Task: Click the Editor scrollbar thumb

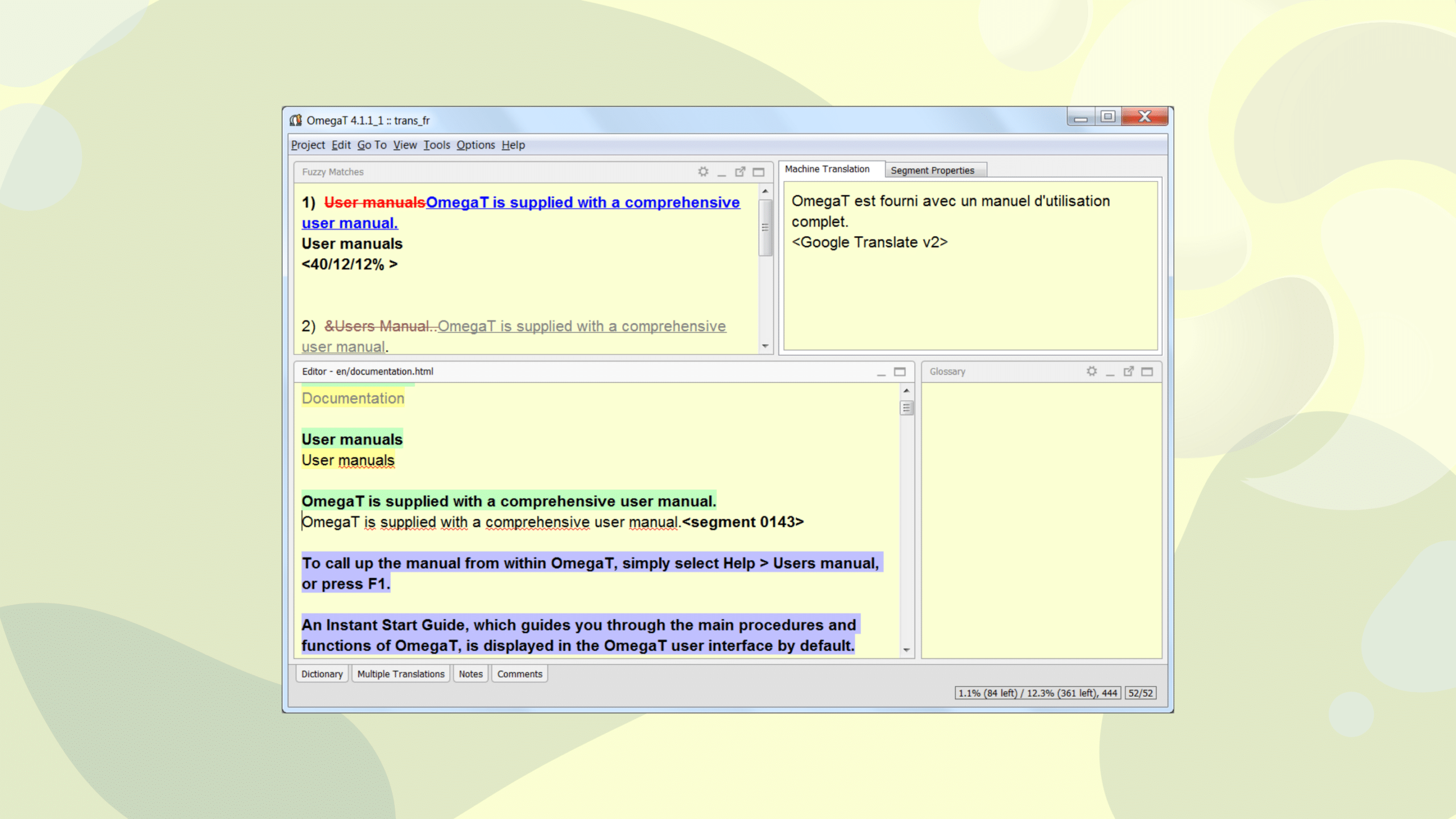Action: (907, 408)
